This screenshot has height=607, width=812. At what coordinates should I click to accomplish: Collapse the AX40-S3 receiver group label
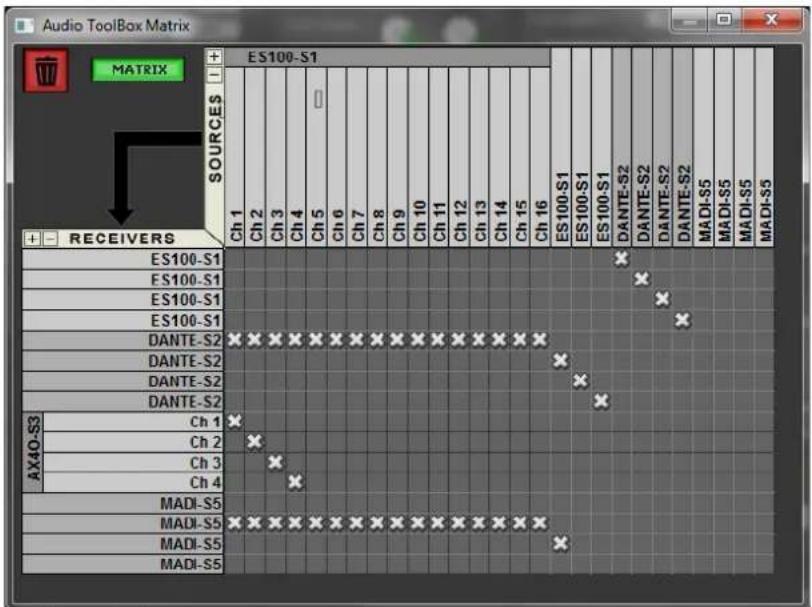click(x=33, y=452)
